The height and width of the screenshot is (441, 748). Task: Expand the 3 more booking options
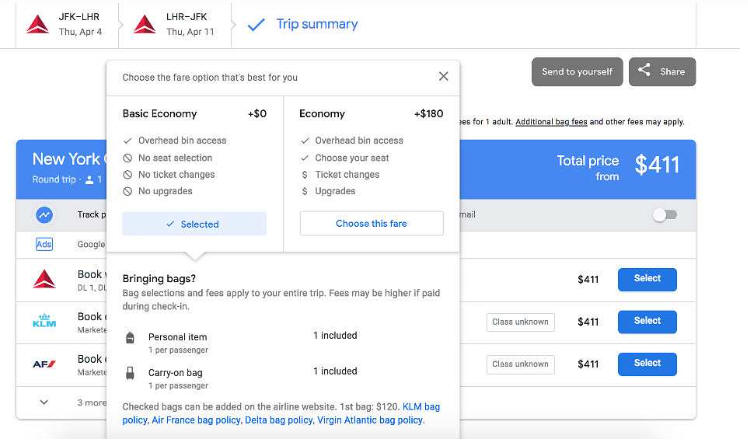click(x=44, y=402)
